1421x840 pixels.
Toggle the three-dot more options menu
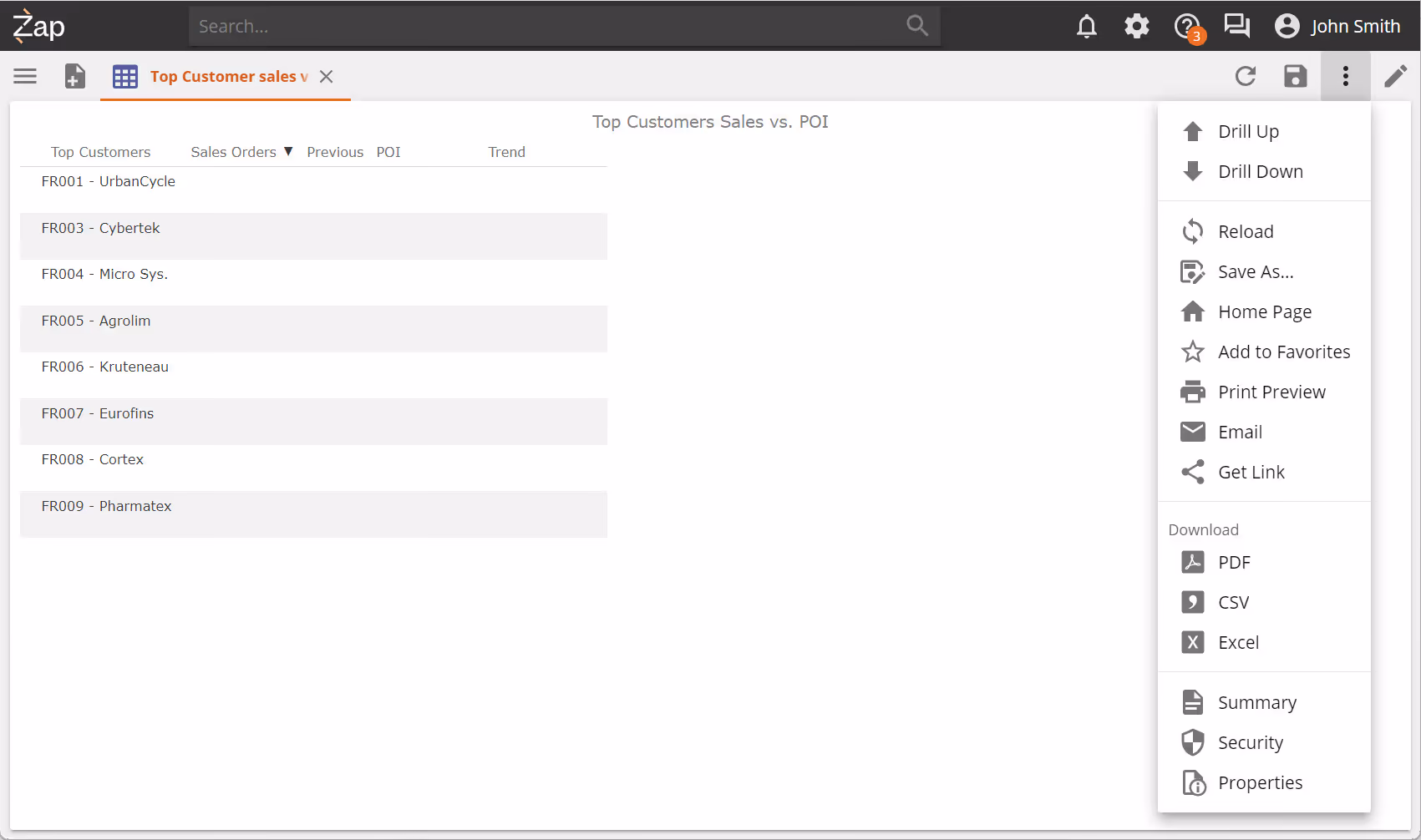tap(1345, 77)
